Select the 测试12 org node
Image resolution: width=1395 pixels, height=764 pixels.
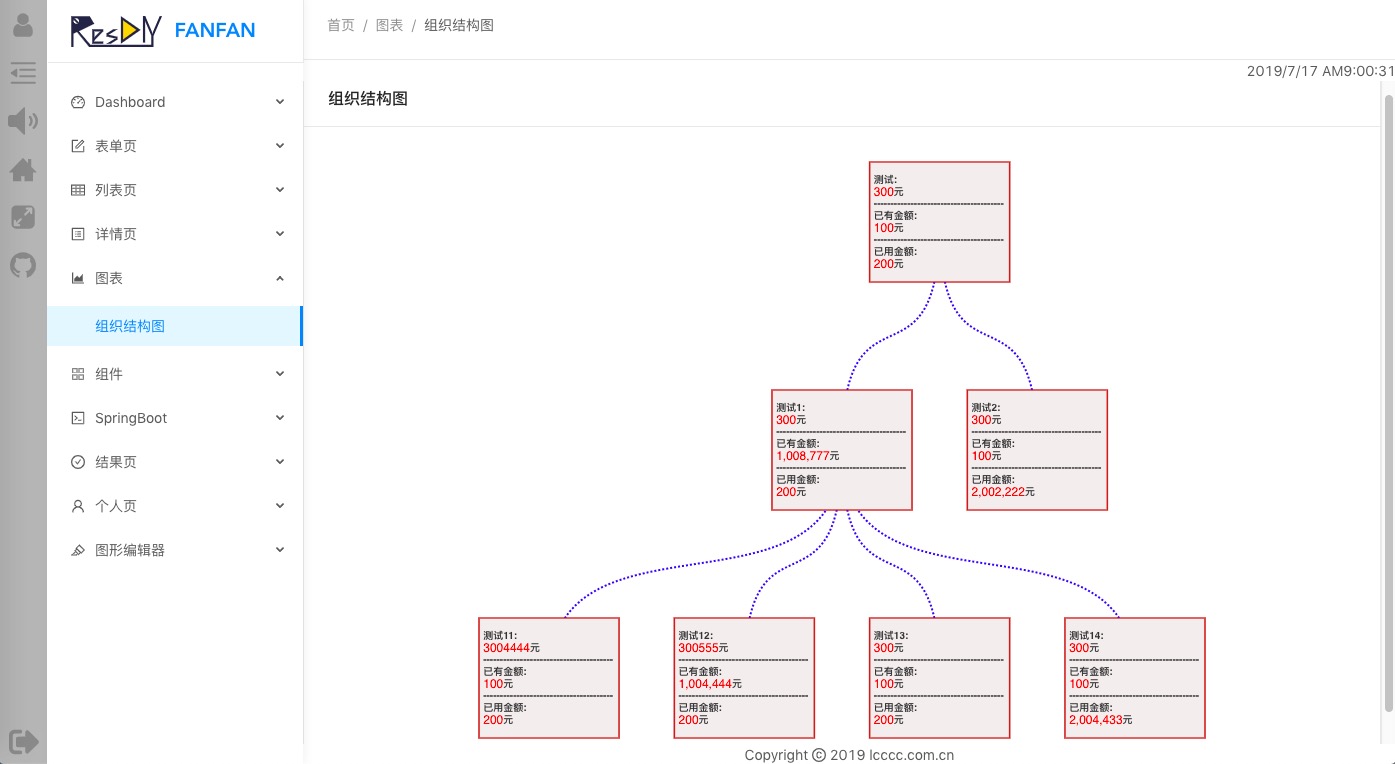pyautogui.click(x=744, y=678)
